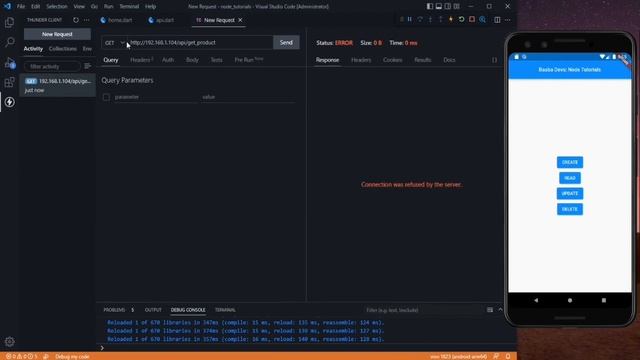Trigger Flutter hot reload lightning icon
Image resolution: width=640 pixels, height=360 pixels.
tap(451, 20)
